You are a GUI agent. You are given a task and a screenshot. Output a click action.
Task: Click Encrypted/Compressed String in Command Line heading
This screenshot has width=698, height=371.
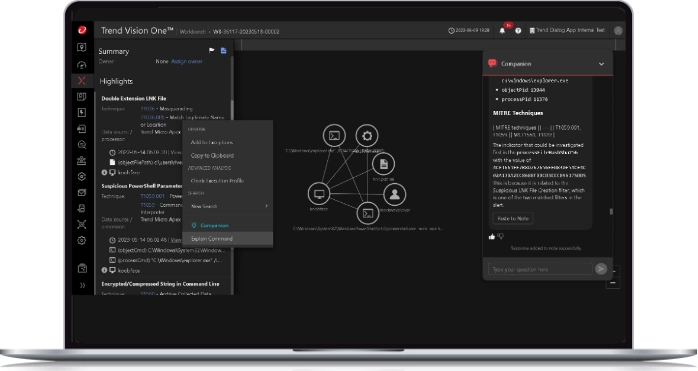(160, 284)
